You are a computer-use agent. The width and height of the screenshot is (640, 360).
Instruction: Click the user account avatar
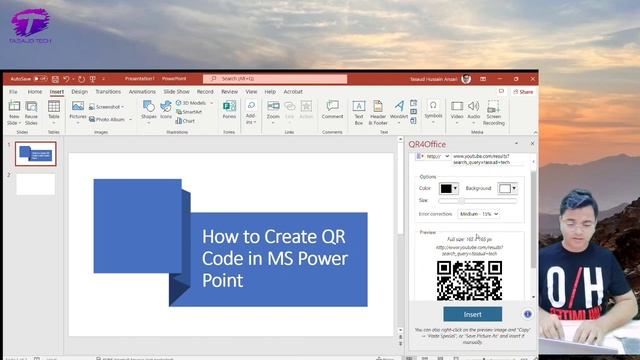(466, 79)
